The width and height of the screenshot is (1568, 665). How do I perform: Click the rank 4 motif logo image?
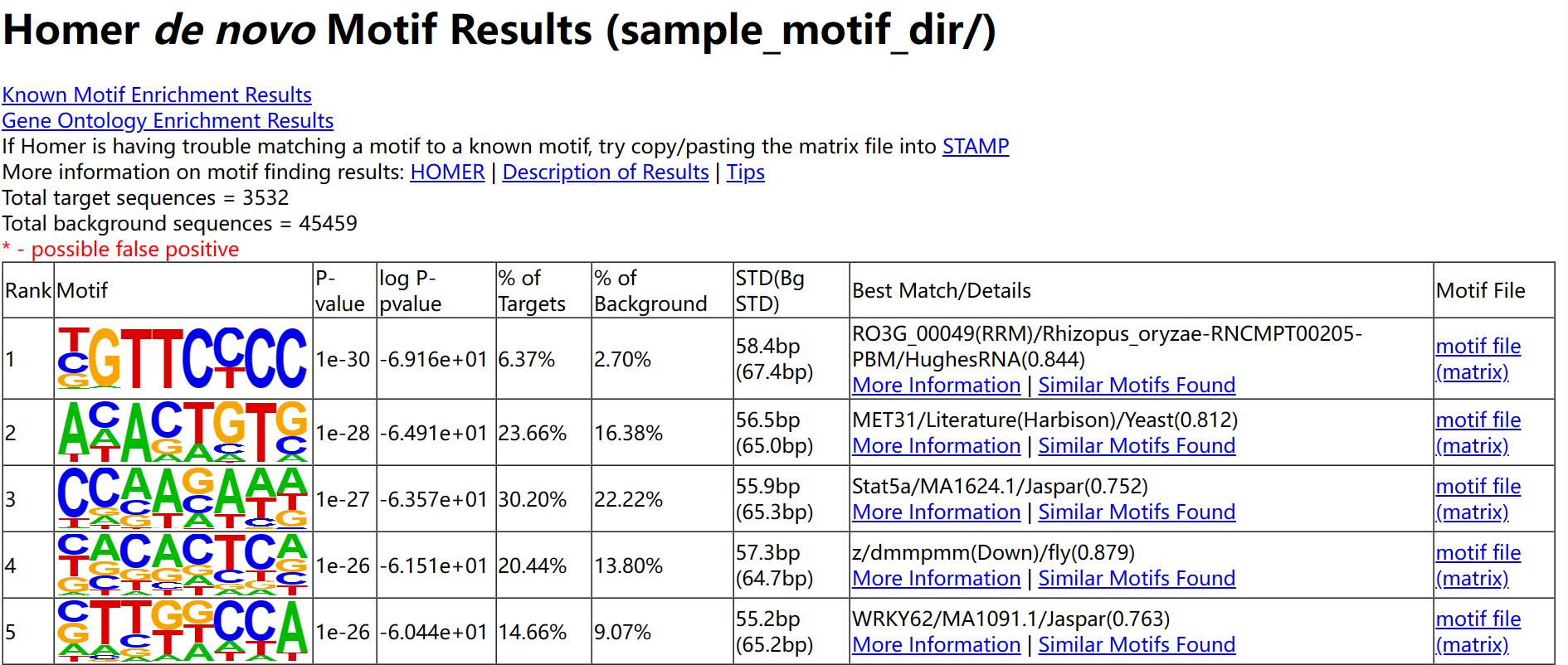tap(183, 565)
